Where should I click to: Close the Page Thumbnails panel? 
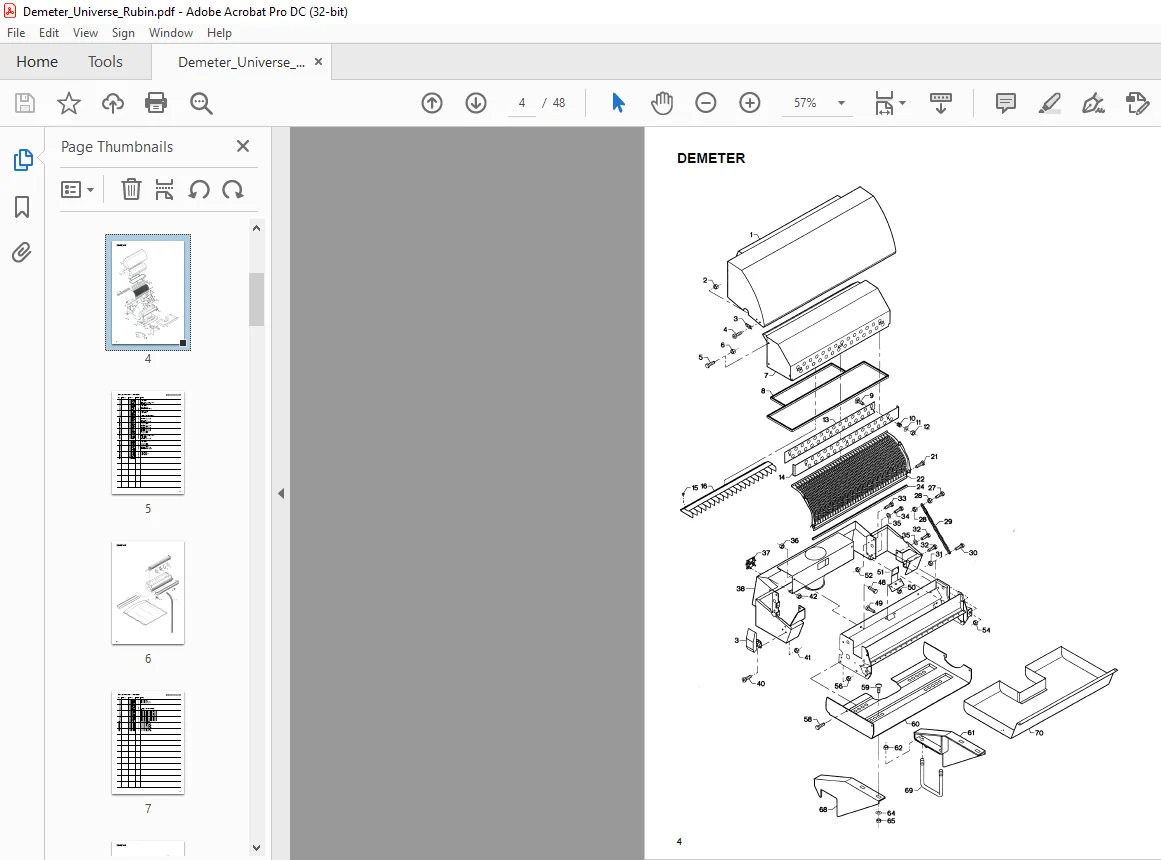pyautogui.click(x=243, y=146)
